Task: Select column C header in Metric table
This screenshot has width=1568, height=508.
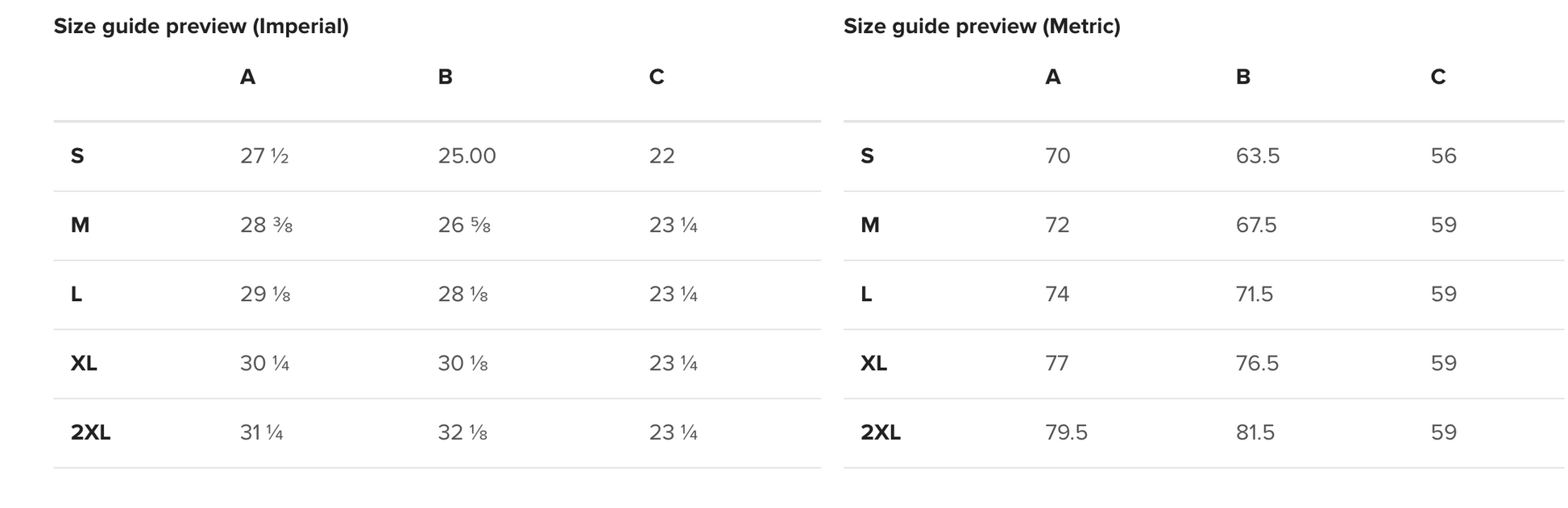Action: pos(1437,77)
